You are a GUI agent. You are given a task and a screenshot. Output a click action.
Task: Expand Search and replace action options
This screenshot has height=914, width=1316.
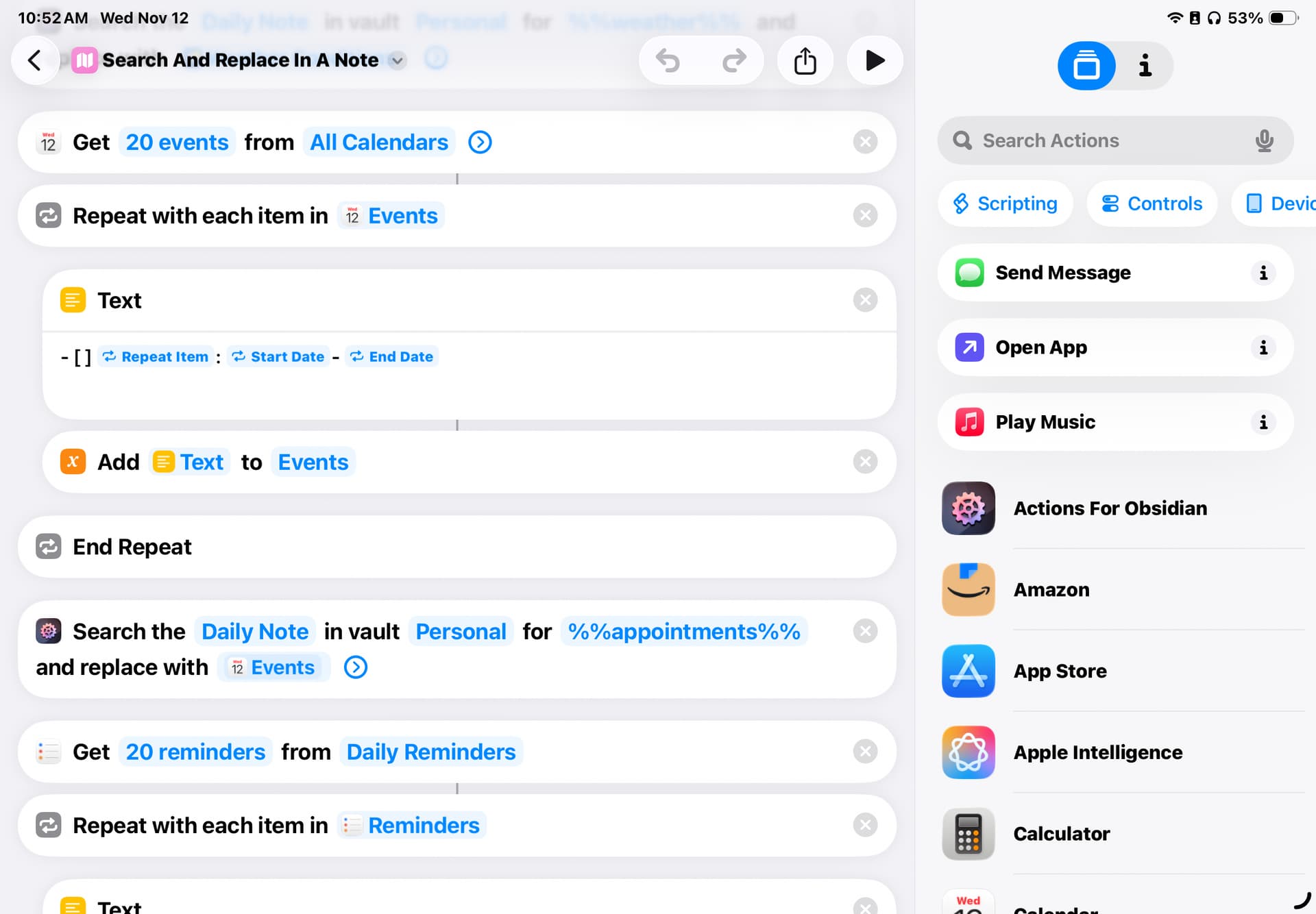pyautogui.click(x=355, y=667)
